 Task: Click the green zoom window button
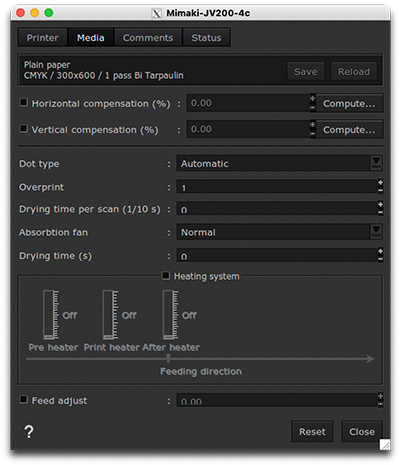tap(49, 13)
